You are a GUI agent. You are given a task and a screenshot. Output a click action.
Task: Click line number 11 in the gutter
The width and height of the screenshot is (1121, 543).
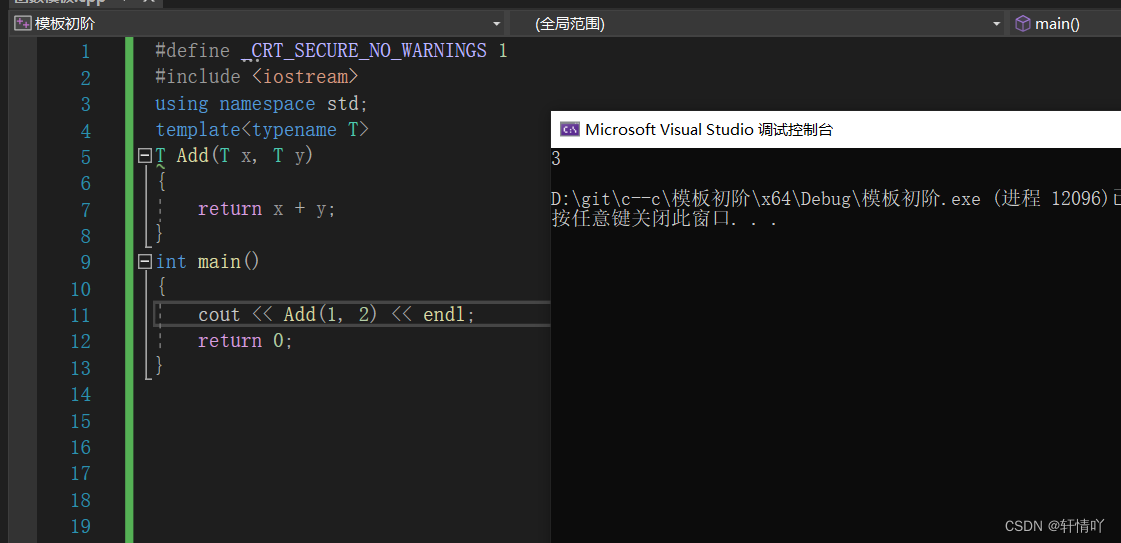80,315
